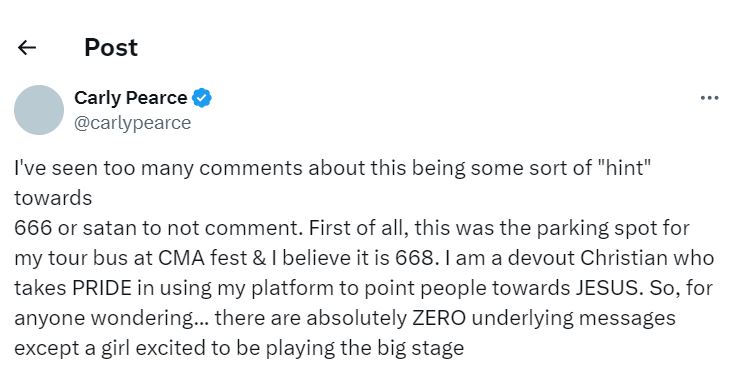Click the word "towards" on second line
The height and width of the screenshot is (374, 730).
point(53,198)
